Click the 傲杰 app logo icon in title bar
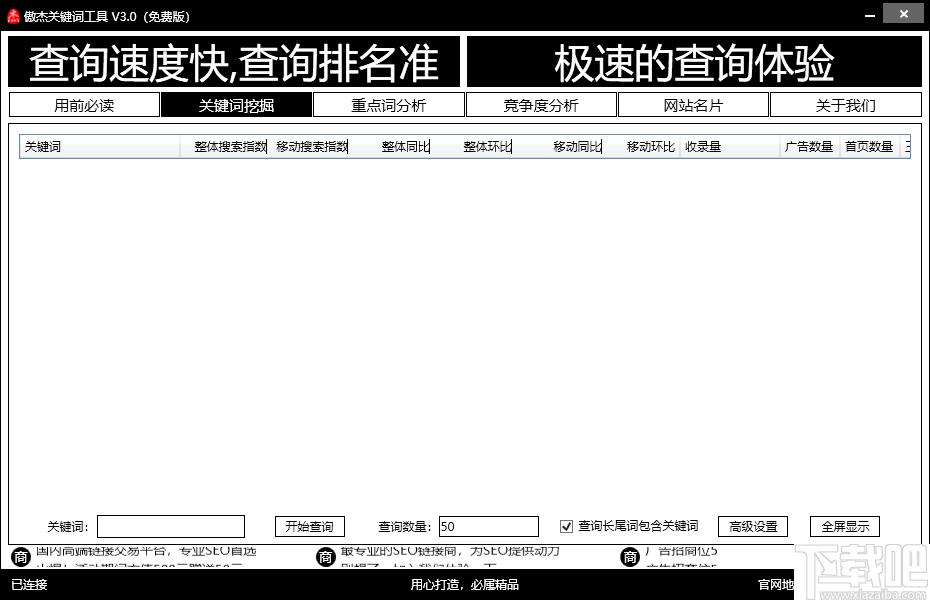The width and height of the screenshot is (930, 600). pos(13,16)
